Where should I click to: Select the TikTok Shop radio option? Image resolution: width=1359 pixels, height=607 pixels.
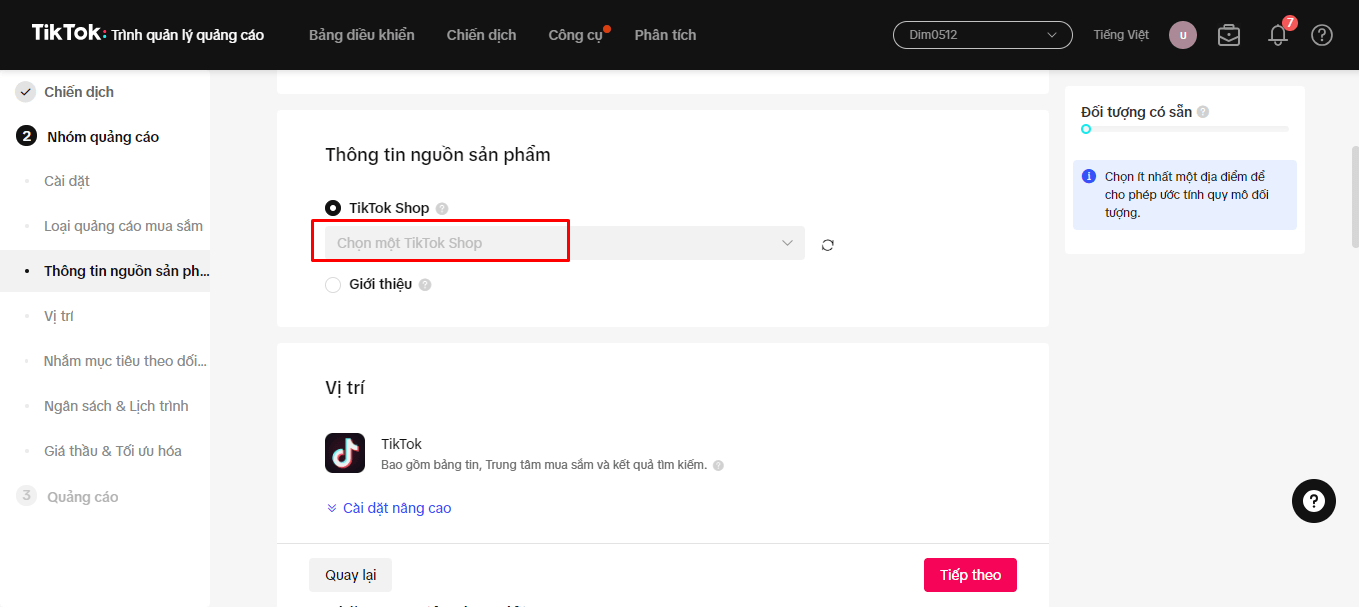(333, 208)
